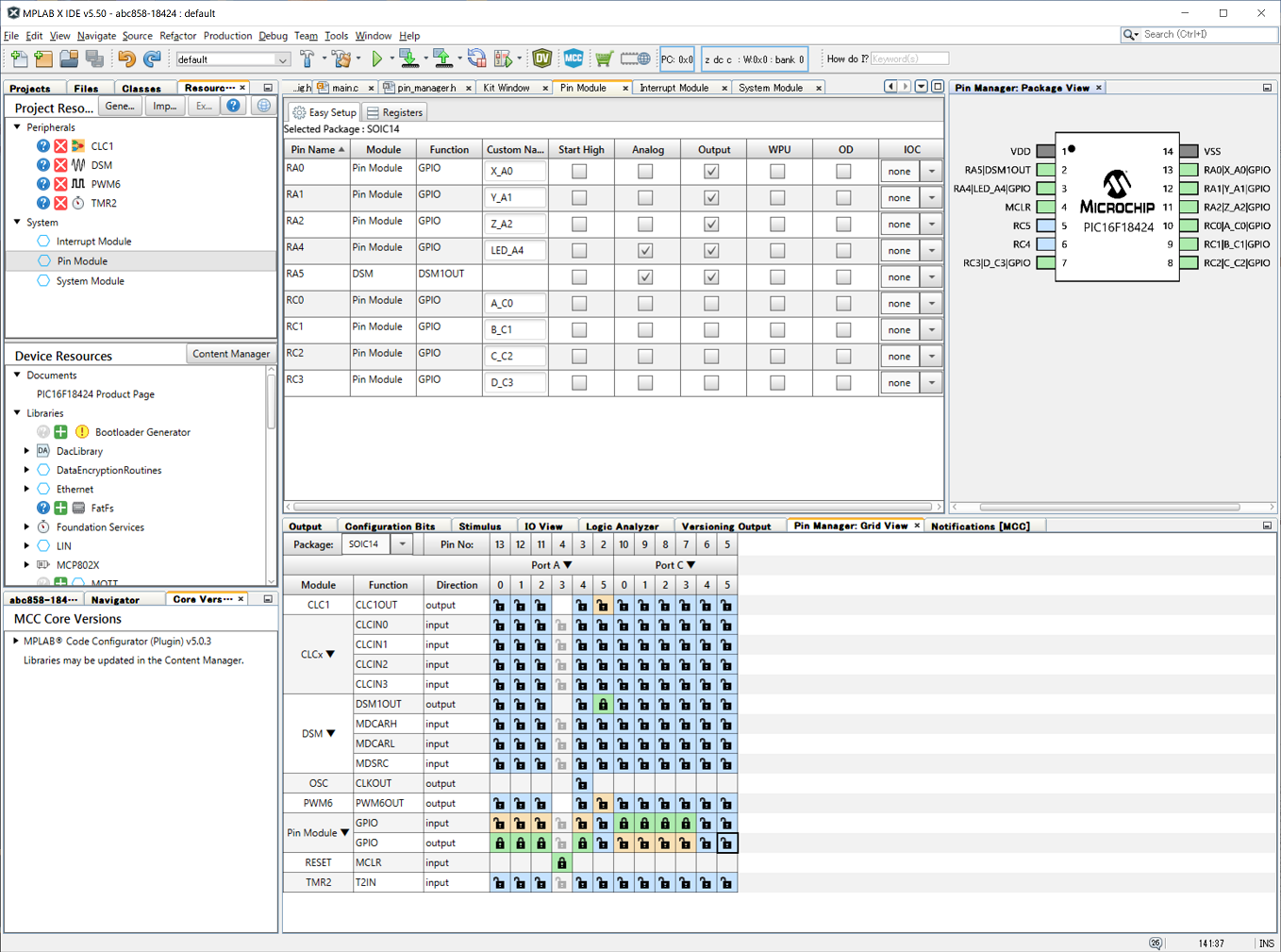Expand the MPLAB Code Configurator version node
Screen dimensions: 1281x952
(x=15, y=641)
